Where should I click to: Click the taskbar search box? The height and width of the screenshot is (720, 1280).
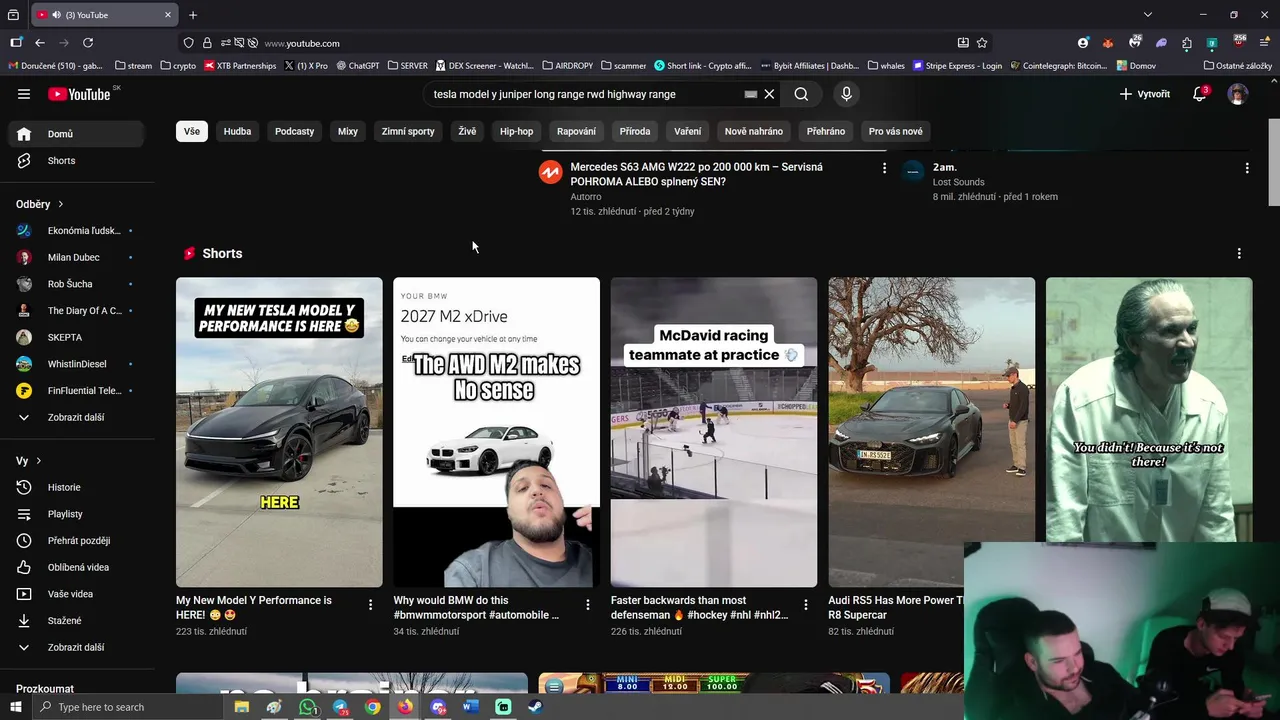click(131, 707)
